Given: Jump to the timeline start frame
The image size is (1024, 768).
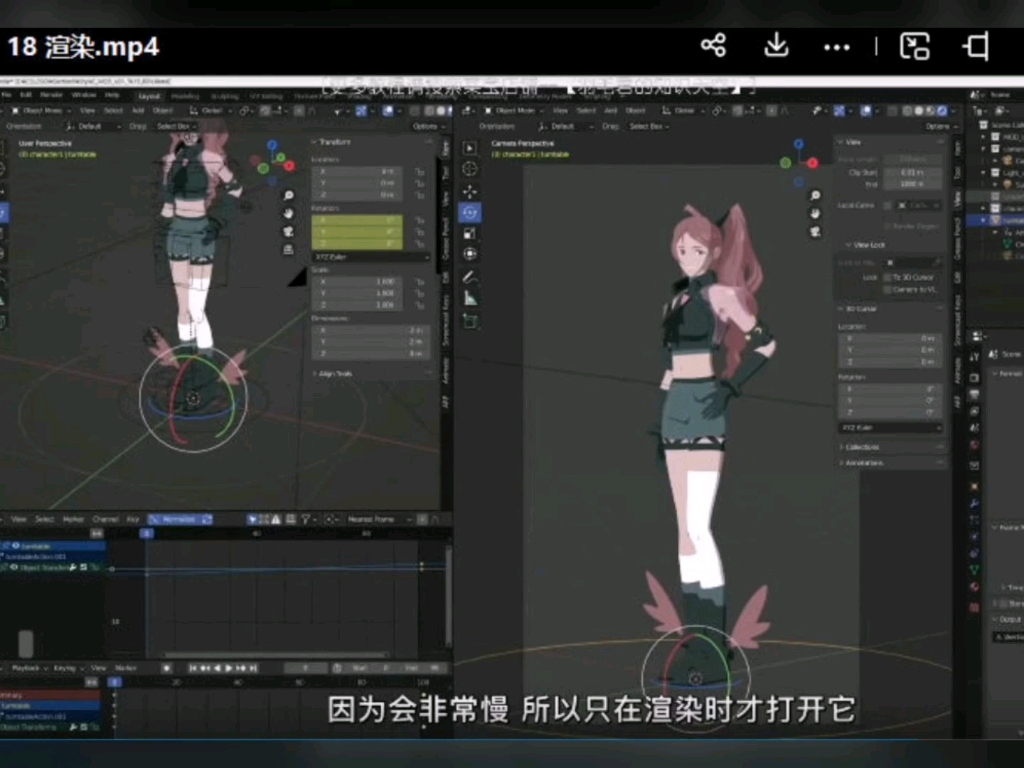Looking at the screenshot, I should 193,668.
